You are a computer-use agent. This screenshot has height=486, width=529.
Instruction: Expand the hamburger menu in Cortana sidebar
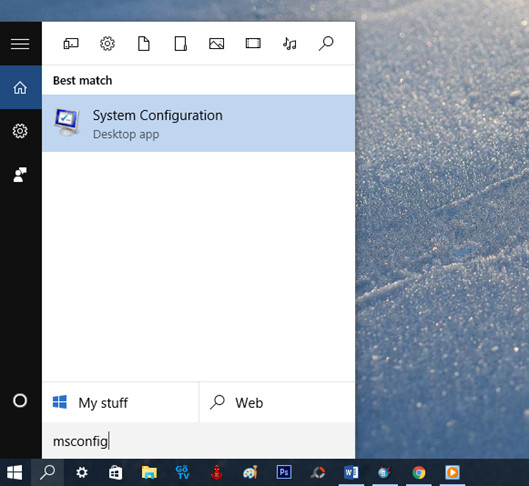pos(20,44)
